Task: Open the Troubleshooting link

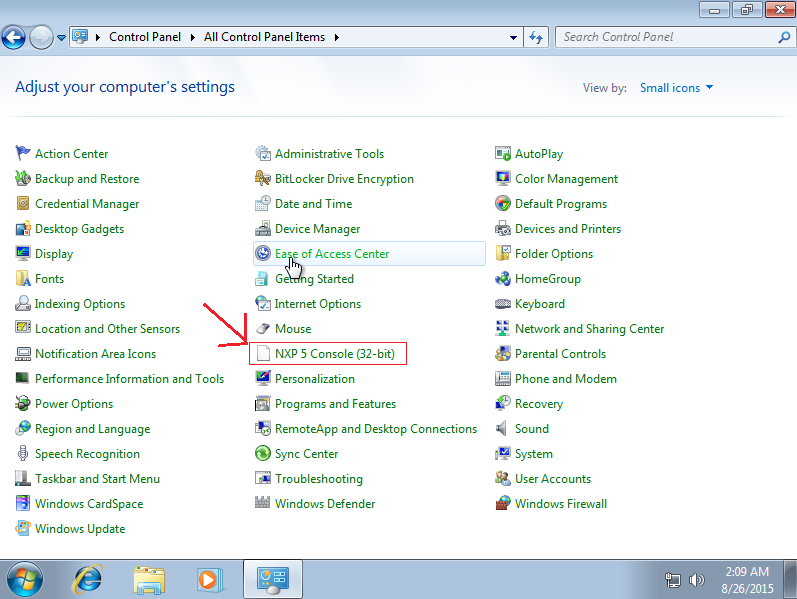Action: pos(319,478)
